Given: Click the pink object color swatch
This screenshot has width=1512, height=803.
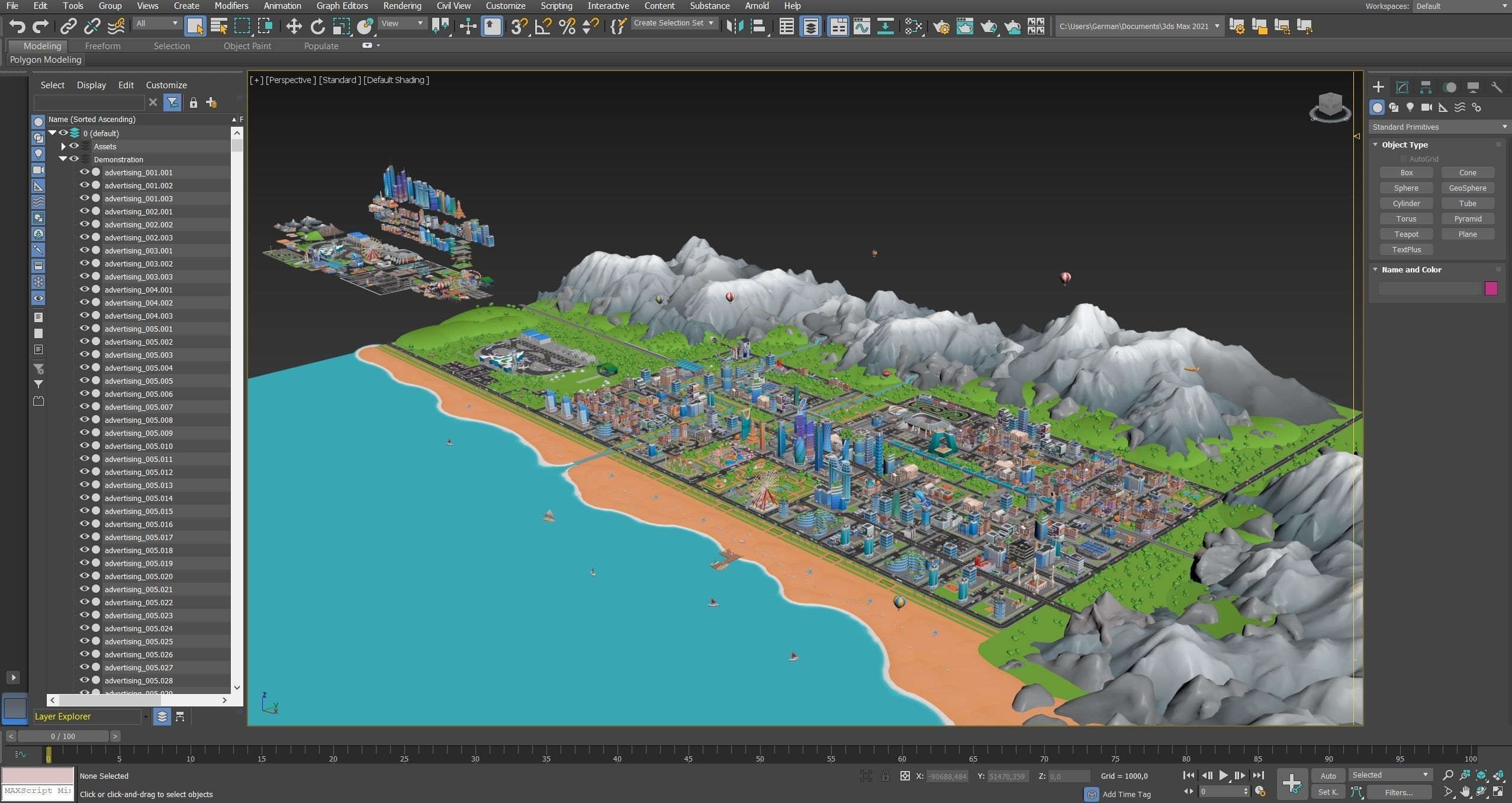Looking at the screenshot, I should [1491, 288].
